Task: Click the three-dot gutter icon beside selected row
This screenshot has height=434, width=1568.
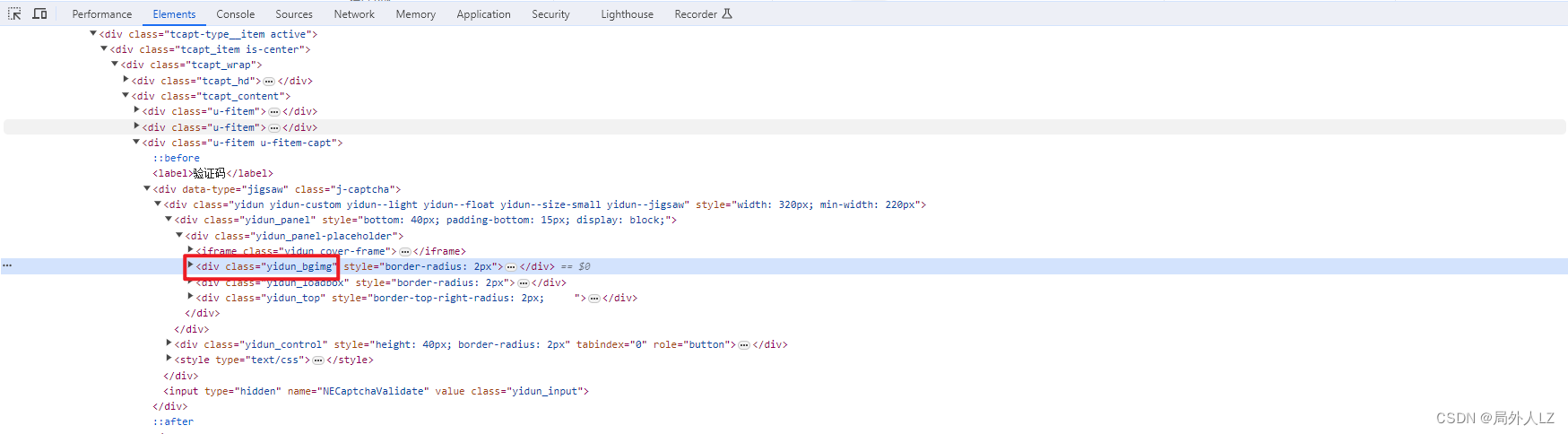Action: tap(7, 265)
